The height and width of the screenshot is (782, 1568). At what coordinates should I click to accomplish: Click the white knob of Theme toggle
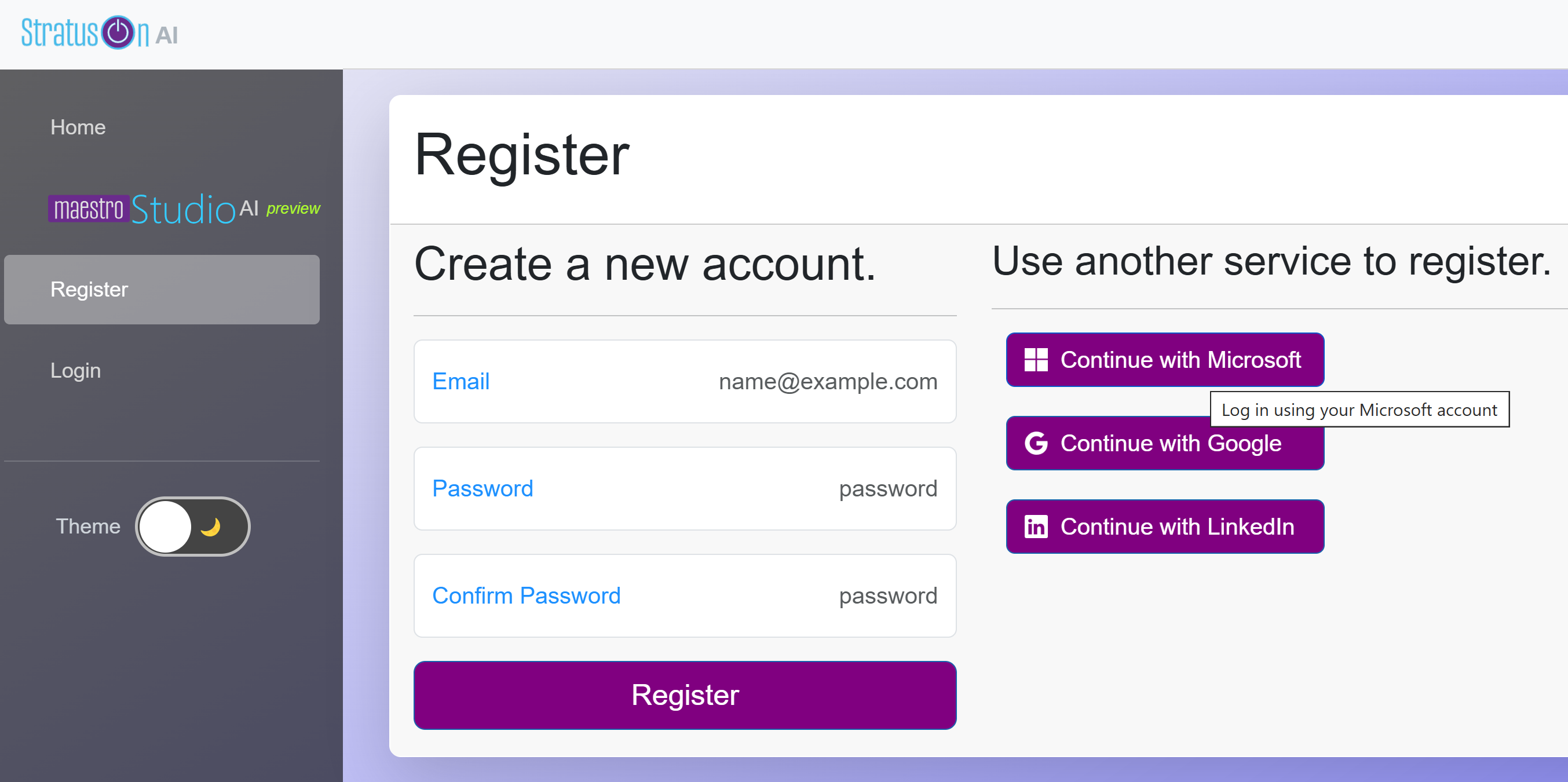166,527
